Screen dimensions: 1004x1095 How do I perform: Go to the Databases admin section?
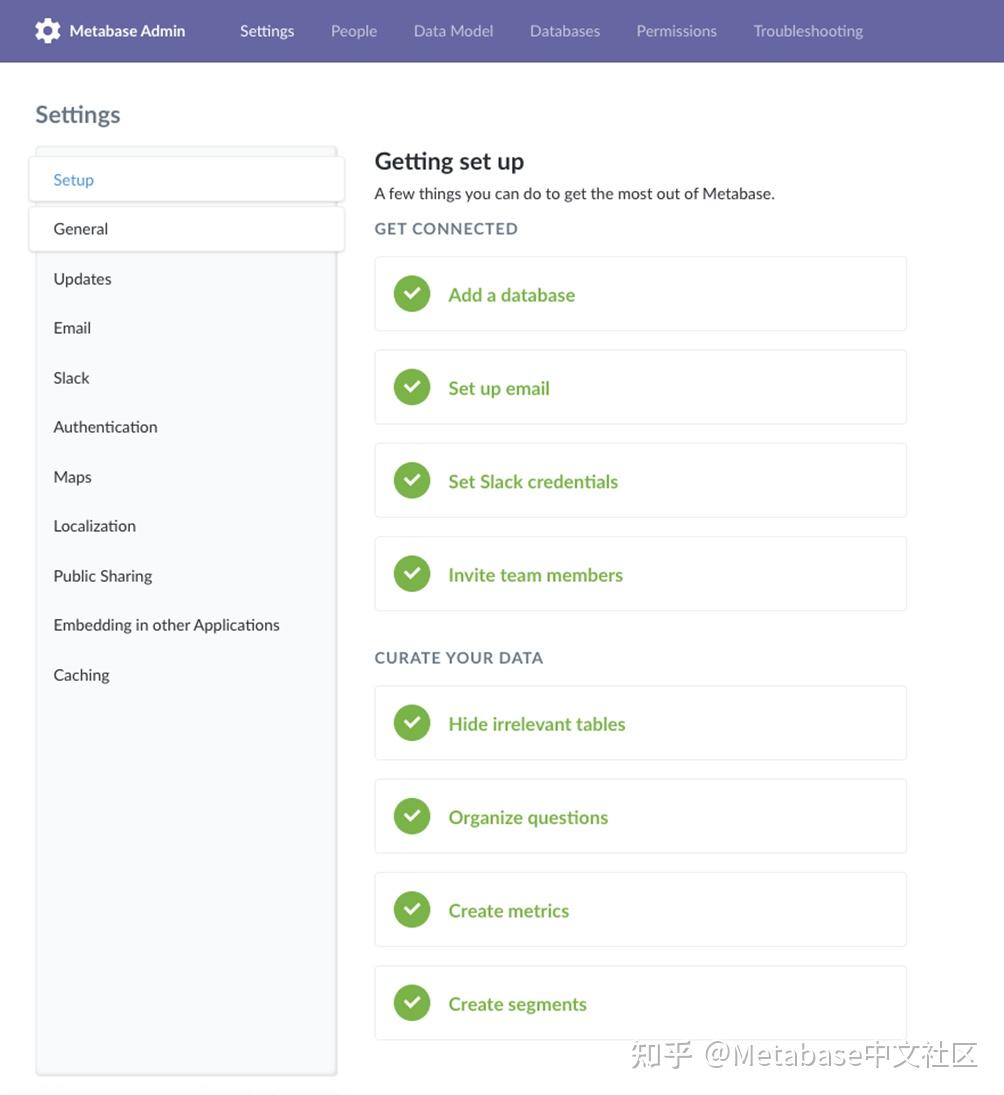565,31
